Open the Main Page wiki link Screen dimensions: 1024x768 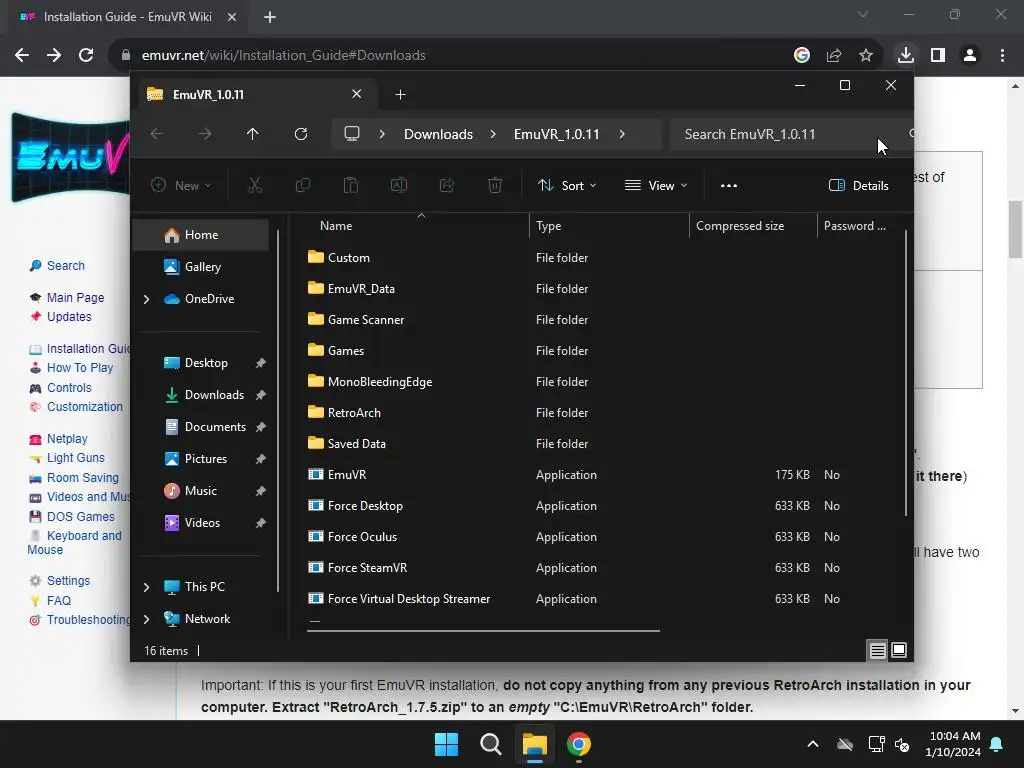pos(75,298)
